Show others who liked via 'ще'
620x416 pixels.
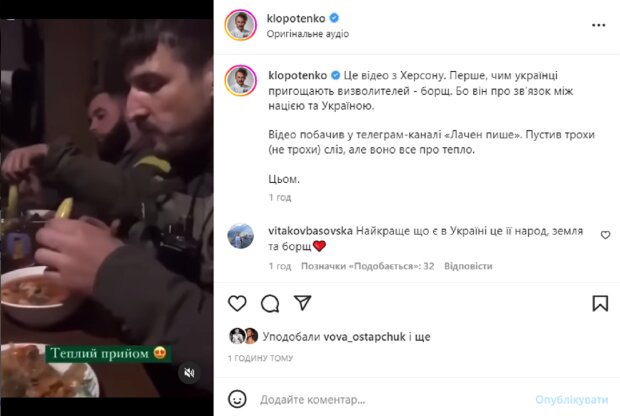423,337
